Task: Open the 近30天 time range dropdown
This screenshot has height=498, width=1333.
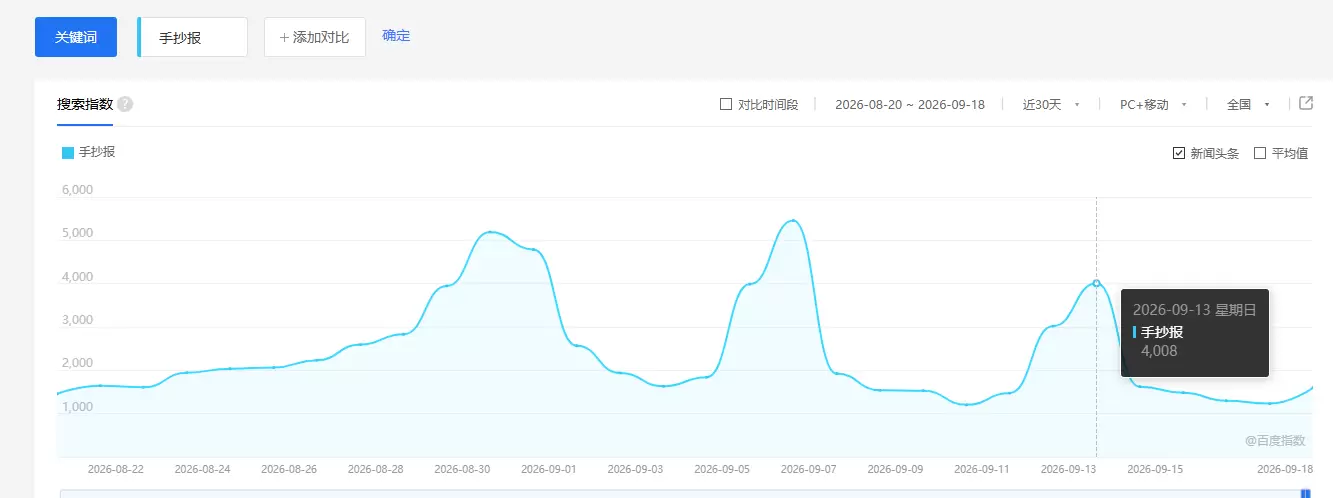Action: click(x=1051, y=104)
